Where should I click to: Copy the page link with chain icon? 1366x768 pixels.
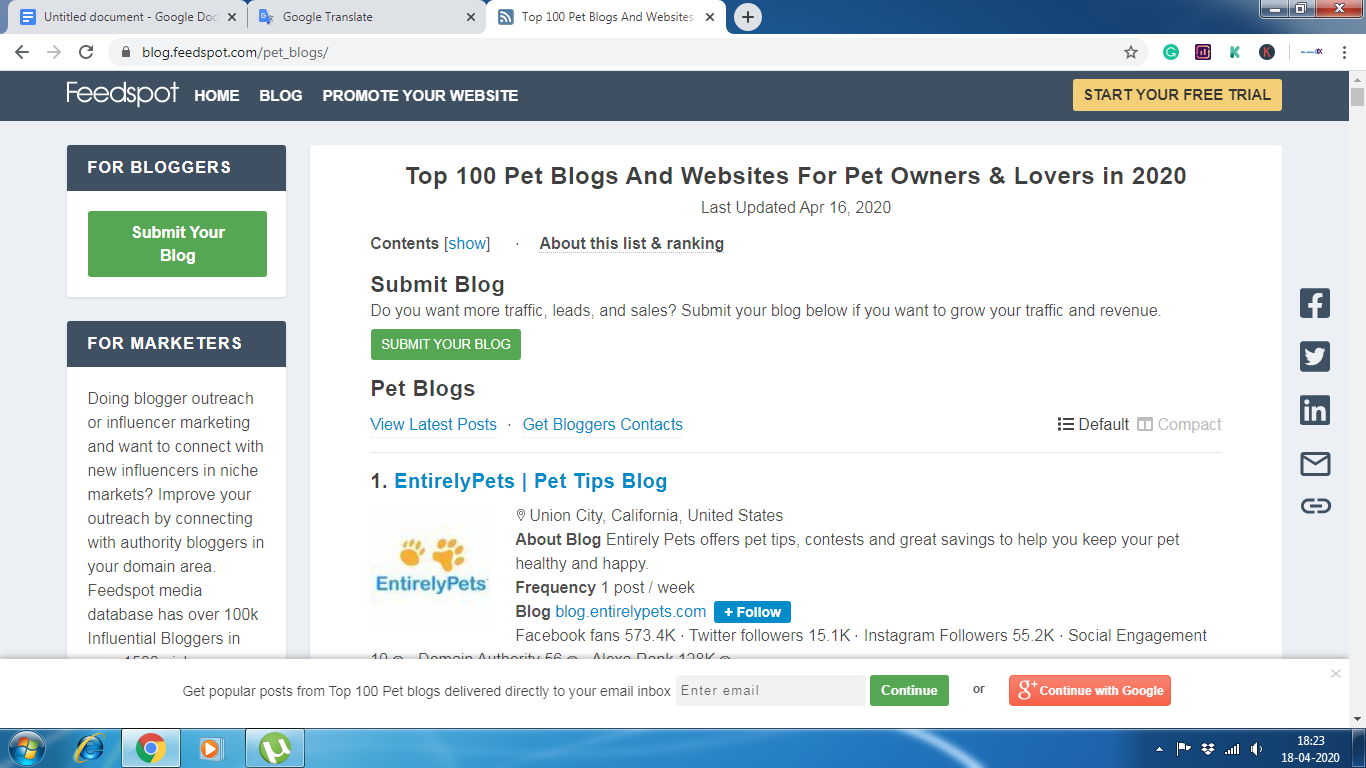(x=1315, y=506)
